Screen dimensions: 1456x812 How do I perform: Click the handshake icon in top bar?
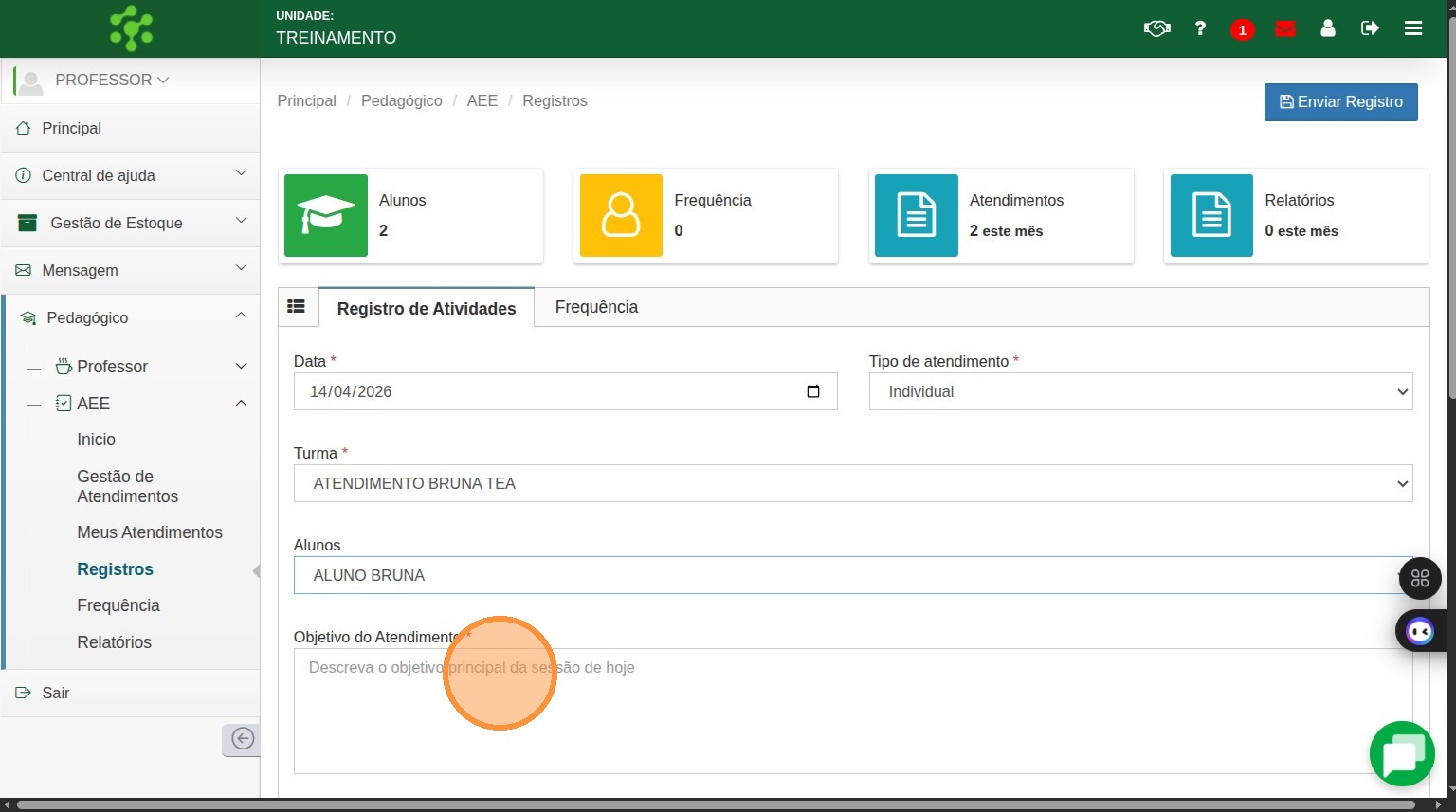[1156, 28]
